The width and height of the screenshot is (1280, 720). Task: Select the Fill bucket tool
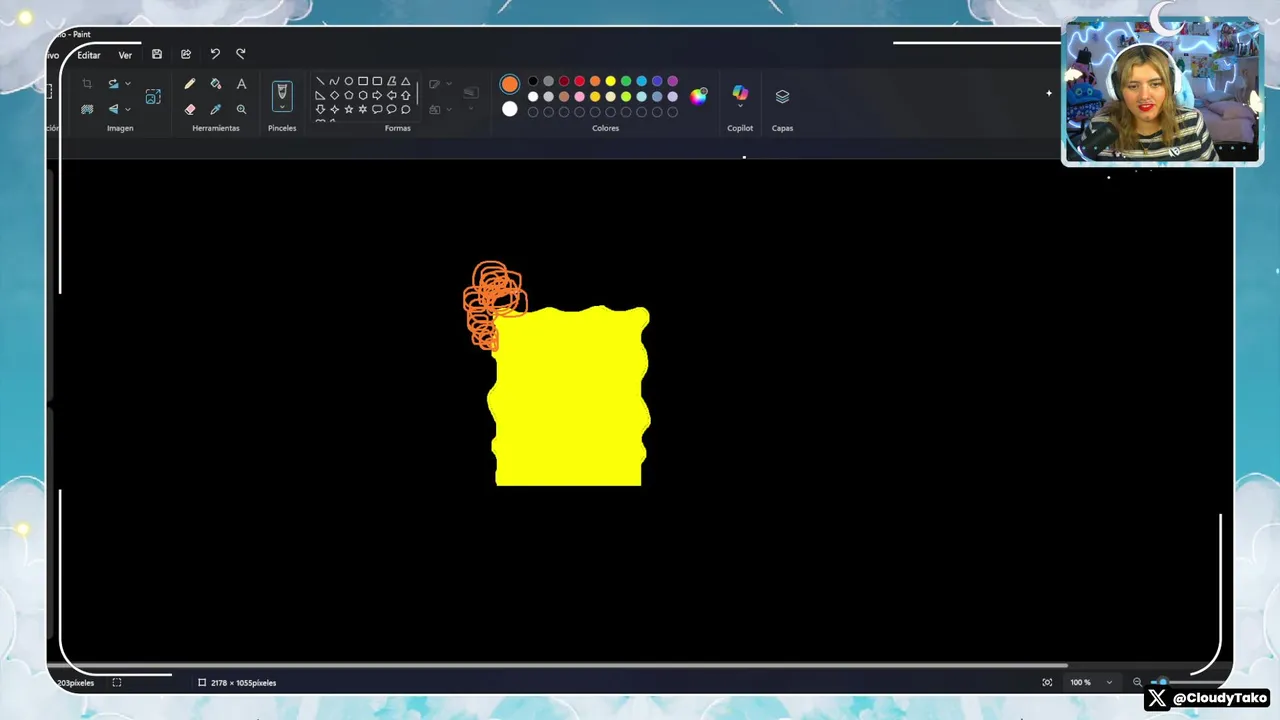click(215, 84)
